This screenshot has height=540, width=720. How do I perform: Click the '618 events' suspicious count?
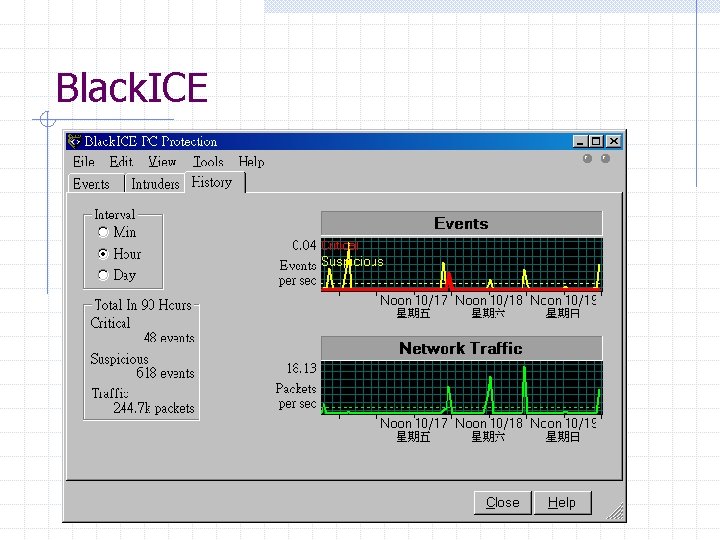pyautogui.click(x=165, y=373)
